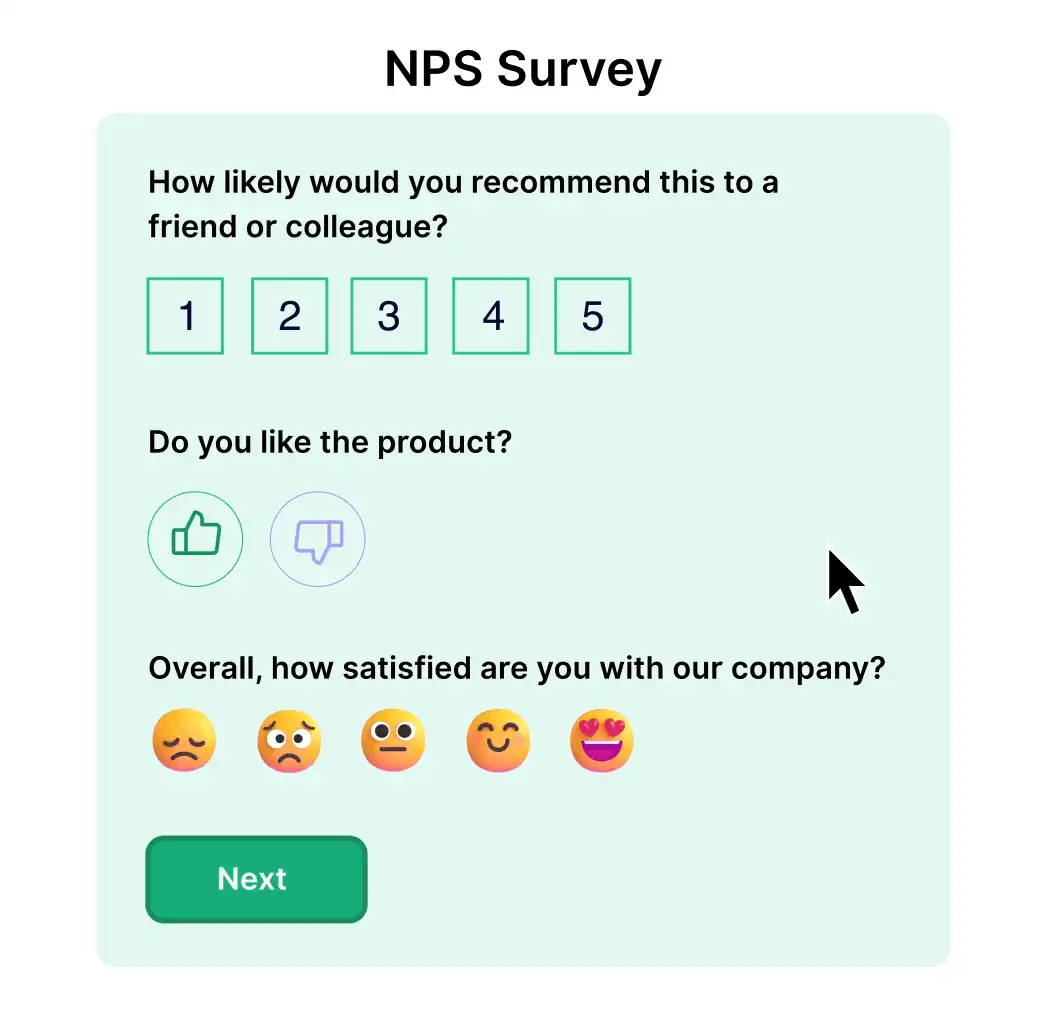The image size is (1046, 1024).
Task: Pick the leftmost satisfaction emoji
Action: 184,740
